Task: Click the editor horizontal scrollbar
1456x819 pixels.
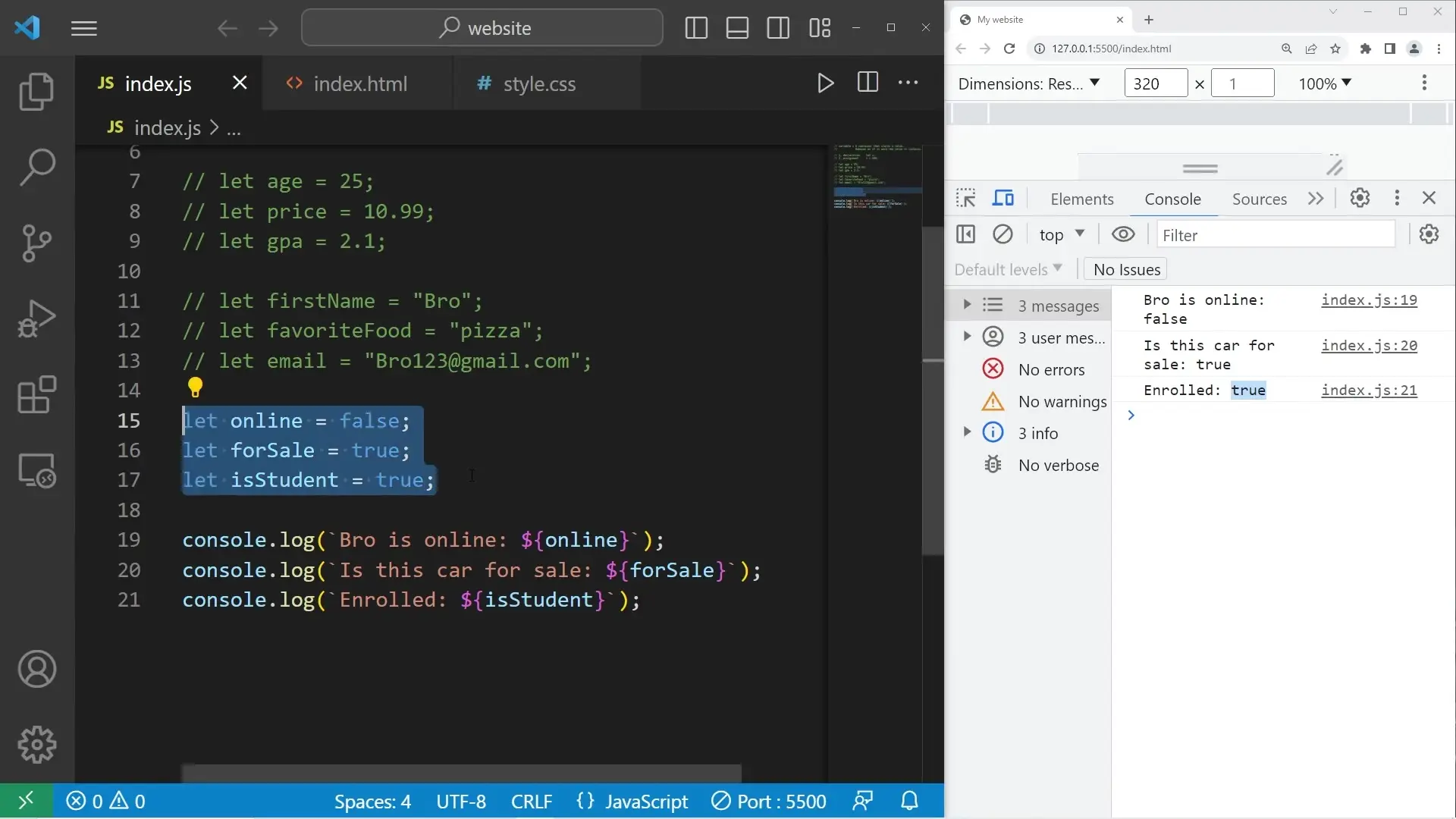Action: (x=461, y=773)
